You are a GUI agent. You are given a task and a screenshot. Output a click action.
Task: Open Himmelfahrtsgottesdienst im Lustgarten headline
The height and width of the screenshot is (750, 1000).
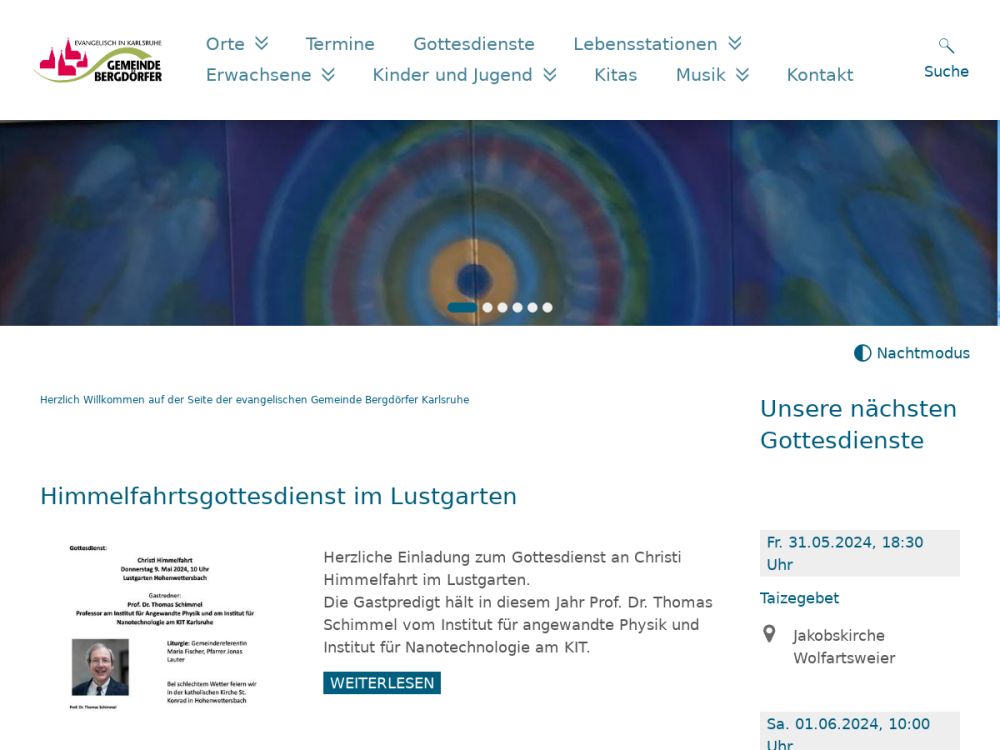278,496
